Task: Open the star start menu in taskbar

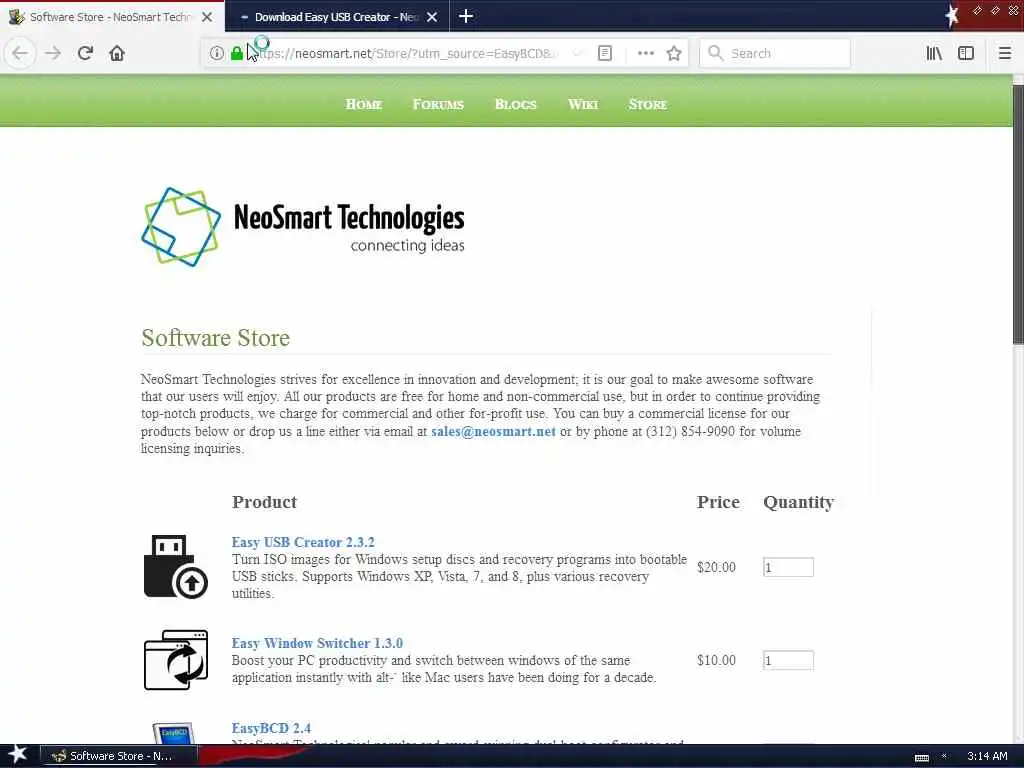Action: pyautogui.click(x=18, y=755)
